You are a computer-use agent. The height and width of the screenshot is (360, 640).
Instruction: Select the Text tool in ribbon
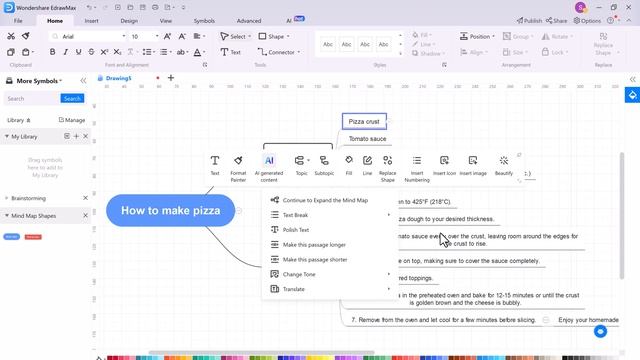[231, 52]
